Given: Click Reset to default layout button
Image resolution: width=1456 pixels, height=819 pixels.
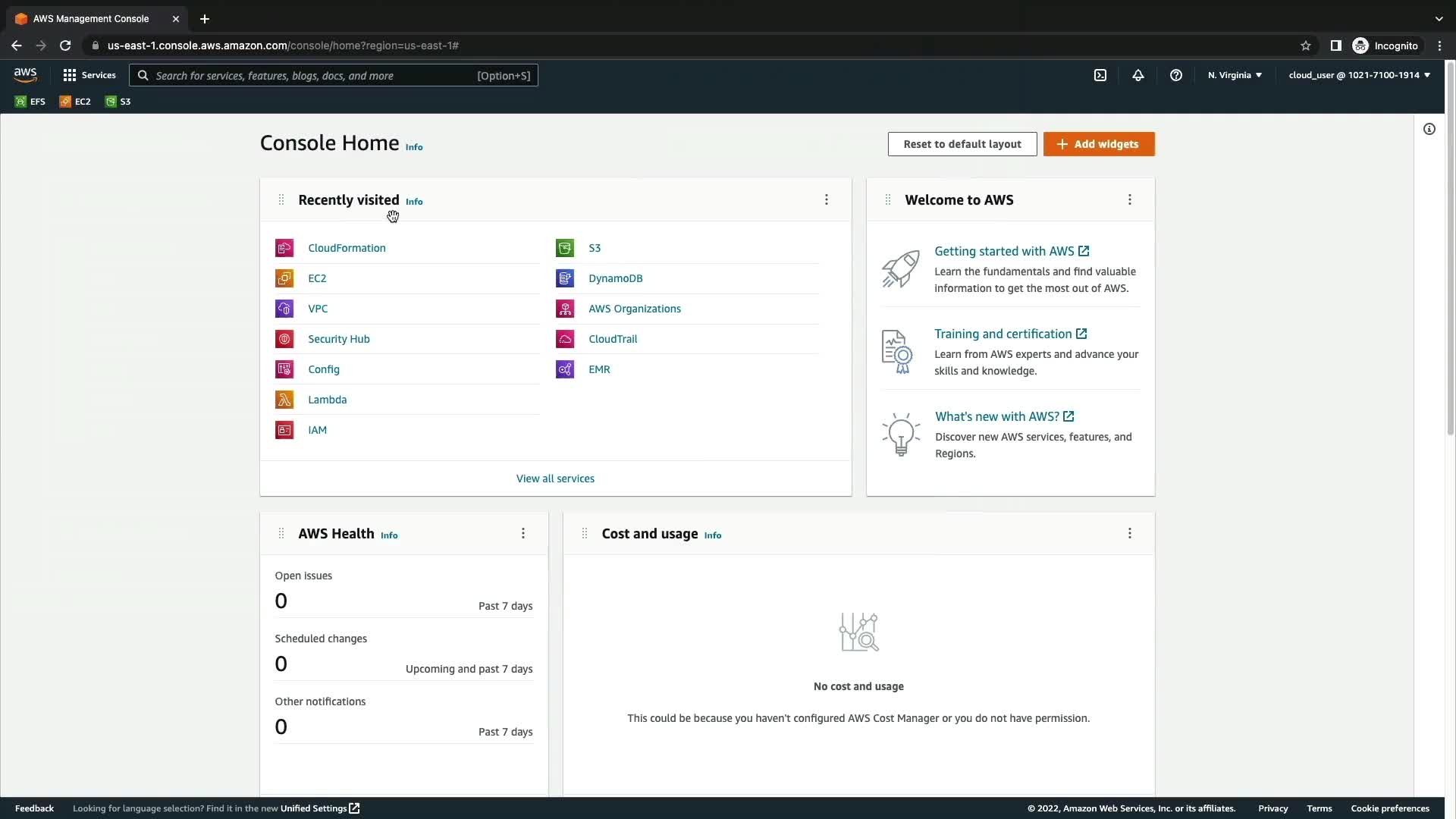Looking at the screenshot, I should pos(962,144).
